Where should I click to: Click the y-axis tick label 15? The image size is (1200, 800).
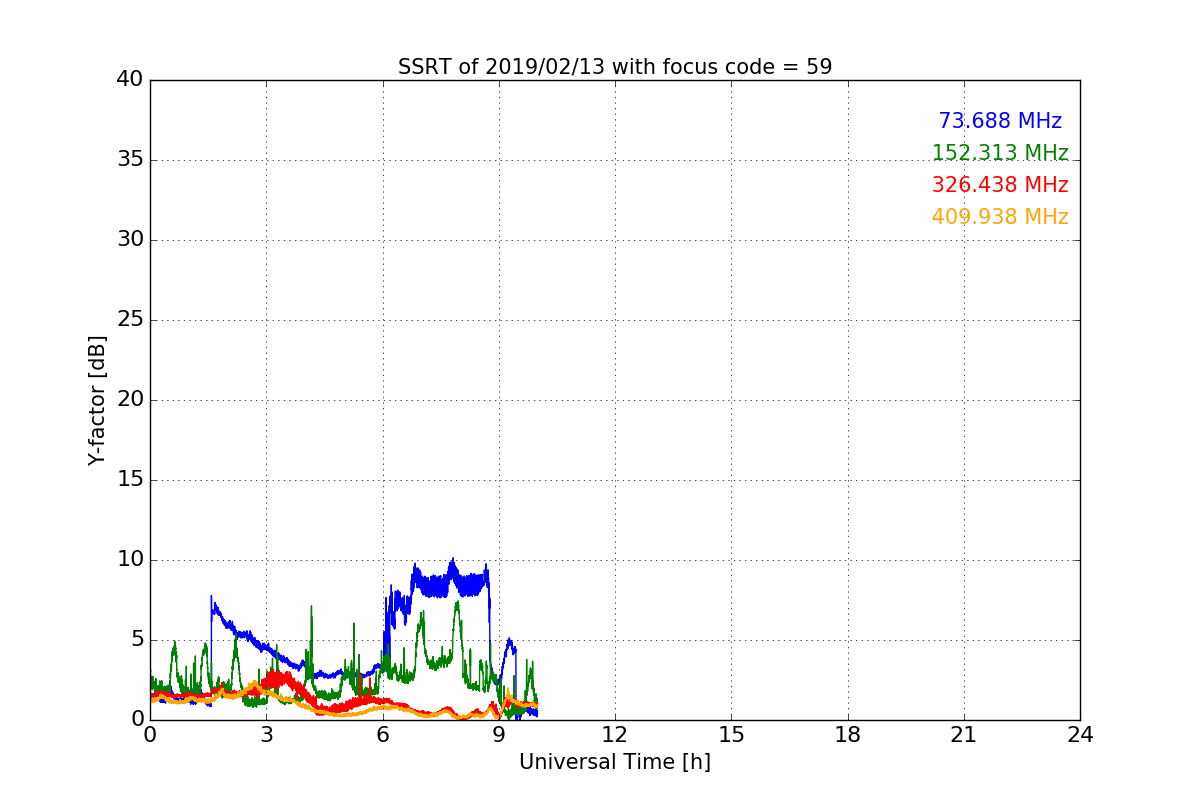point(130,480)
